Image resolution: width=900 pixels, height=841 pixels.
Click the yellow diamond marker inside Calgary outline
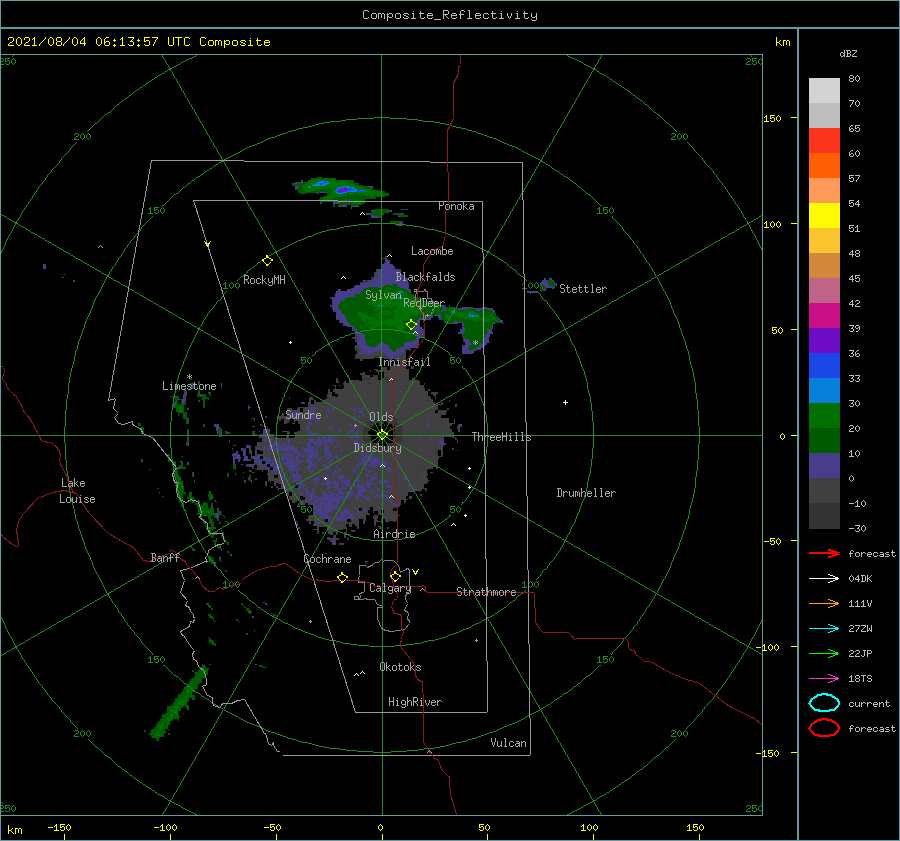coord(395,576)
